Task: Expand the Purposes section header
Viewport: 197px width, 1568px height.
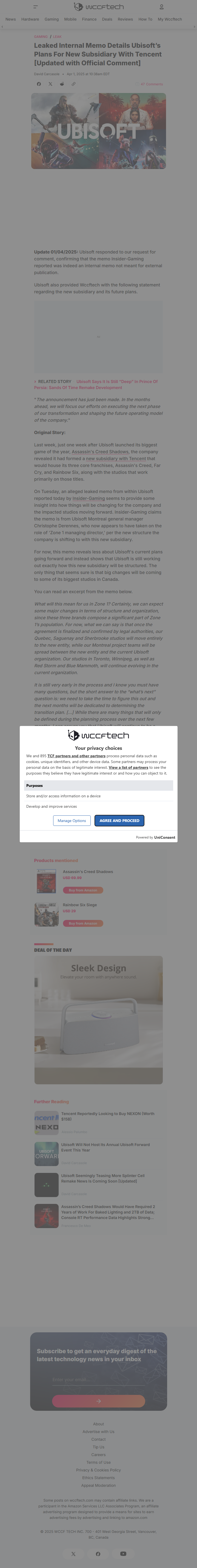Action: coord(99,785)
